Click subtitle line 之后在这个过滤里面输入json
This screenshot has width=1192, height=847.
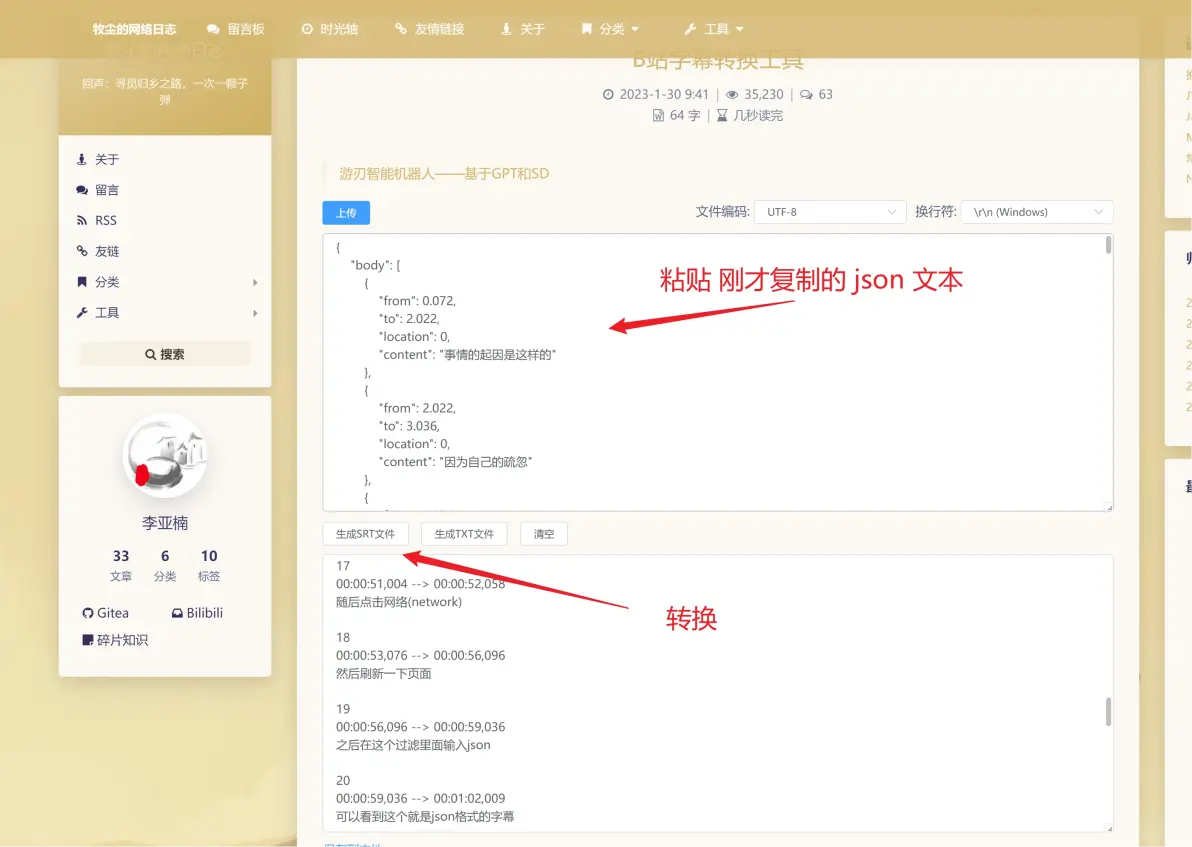(x=414, y=745)
